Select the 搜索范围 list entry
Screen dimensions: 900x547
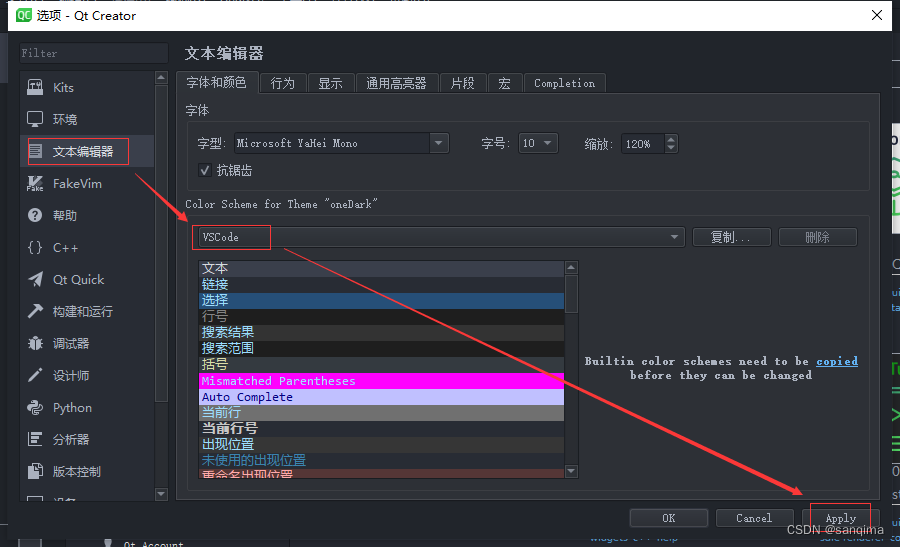[x=381, y=348]
